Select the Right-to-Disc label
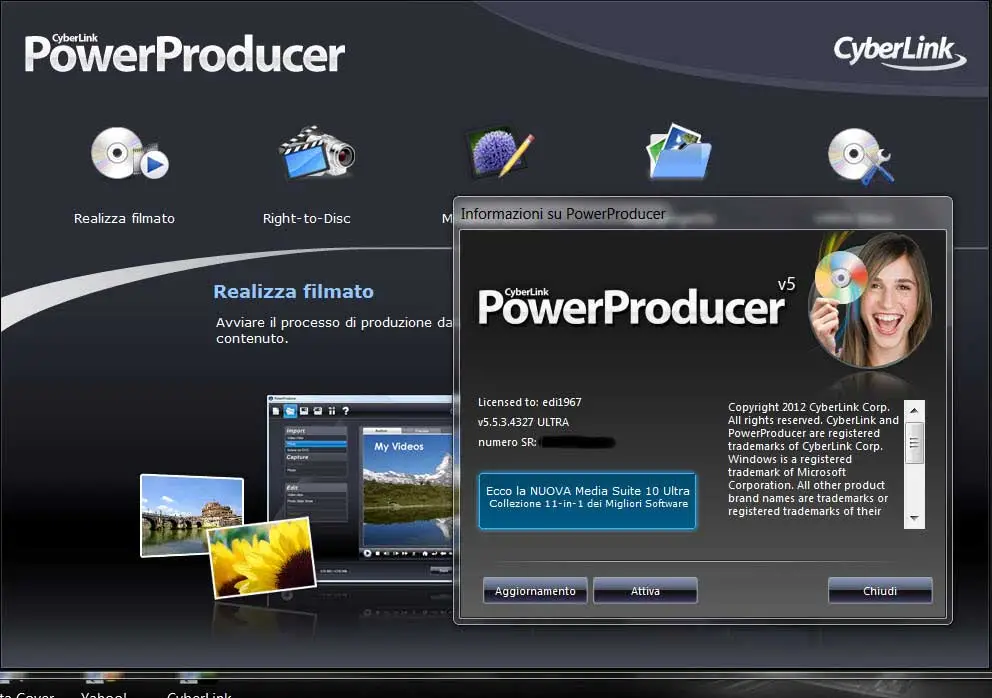 [x=306, y=218]
